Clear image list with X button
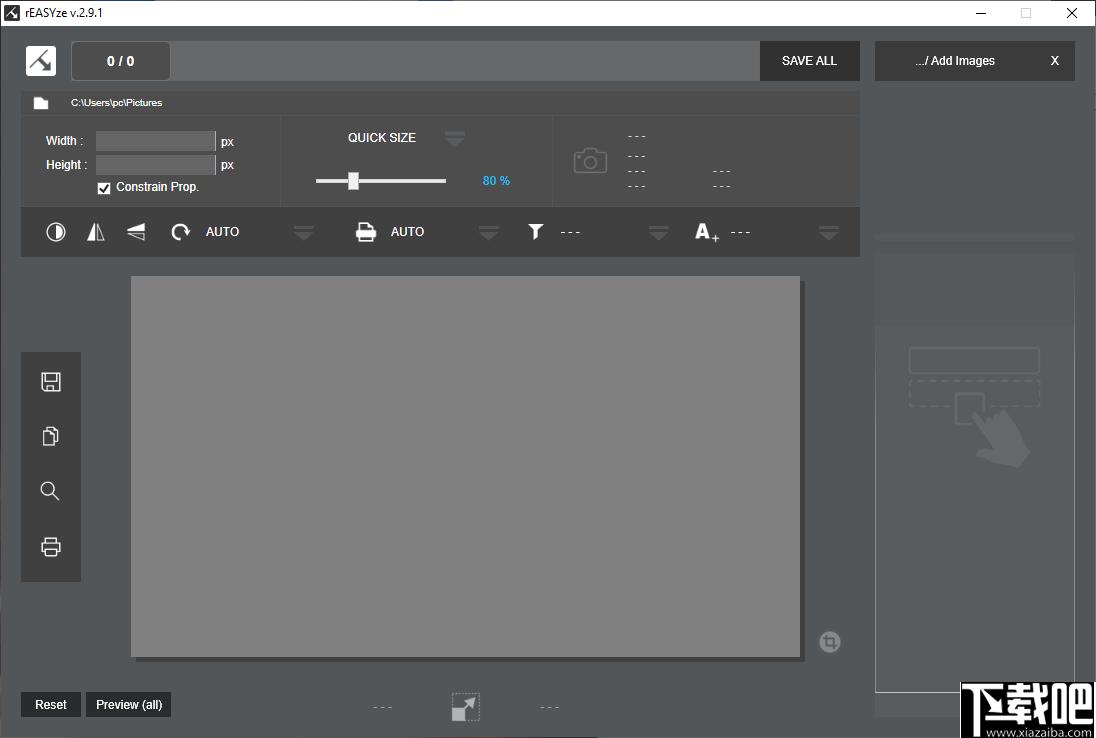This screenshot has width=1096, height=738. coord(1055,61)
